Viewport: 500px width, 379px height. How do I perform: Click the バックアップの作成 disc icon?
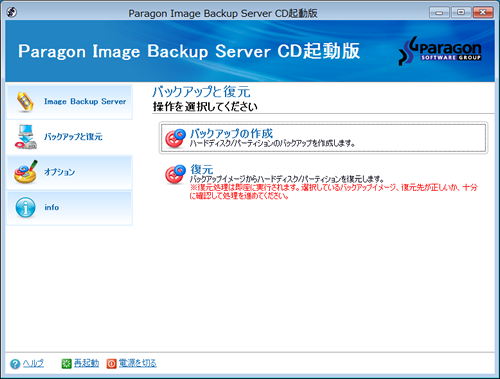tap(175, 138)
